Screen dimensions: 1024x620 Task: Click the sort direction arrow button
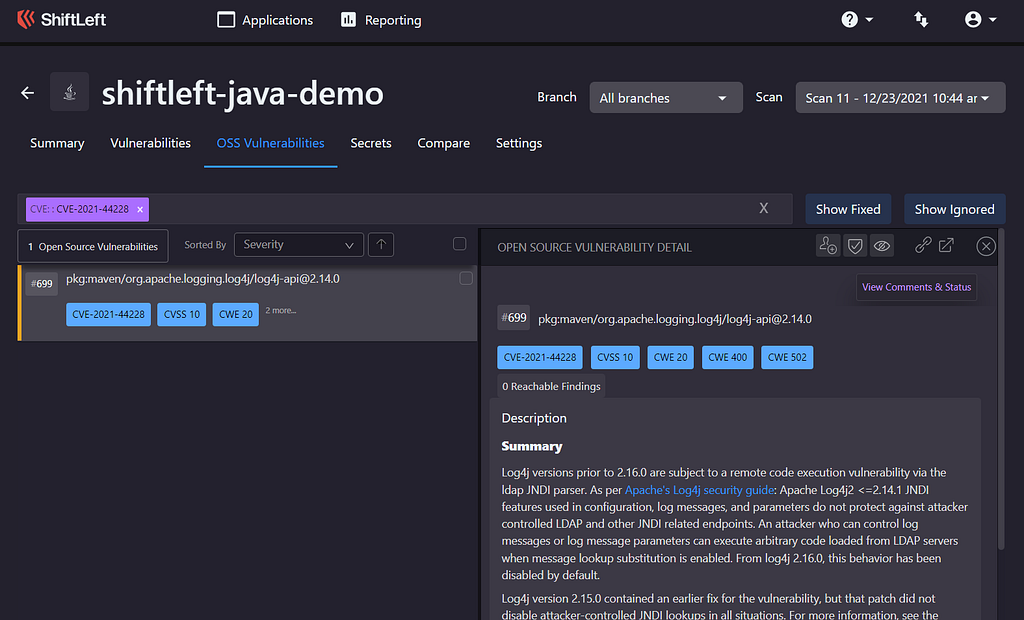[380, 244]
